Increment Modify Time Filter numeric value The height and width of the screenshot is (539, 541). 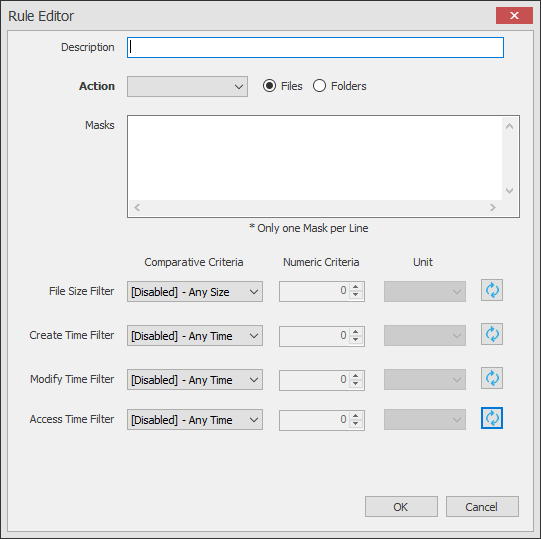(x=356, y=375)
